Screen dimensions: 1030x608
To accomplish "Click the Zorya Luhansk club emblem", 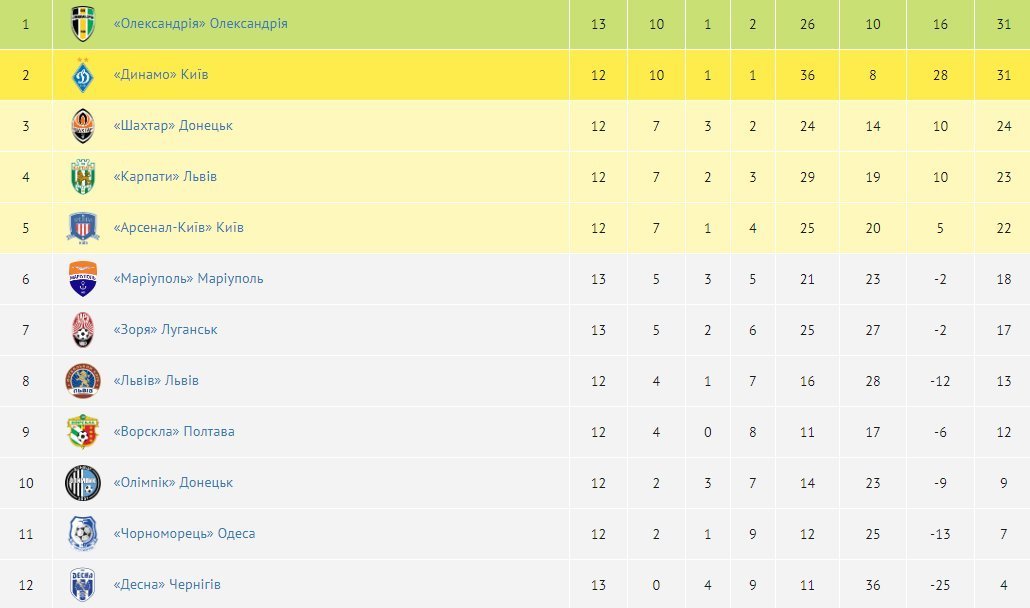I will (82, 330).
